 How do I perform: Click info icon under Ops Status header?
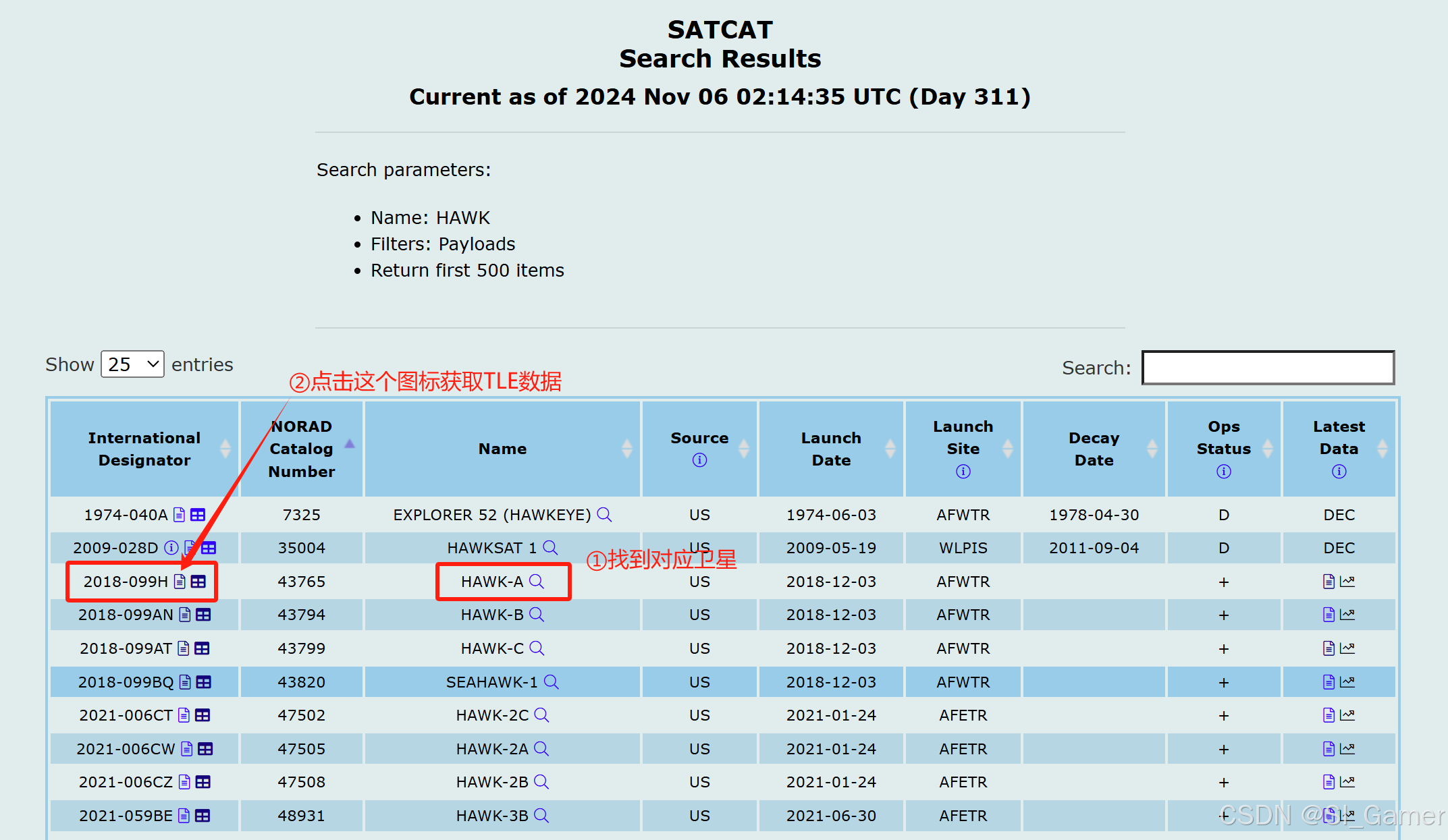click(x=1223, y=472)
